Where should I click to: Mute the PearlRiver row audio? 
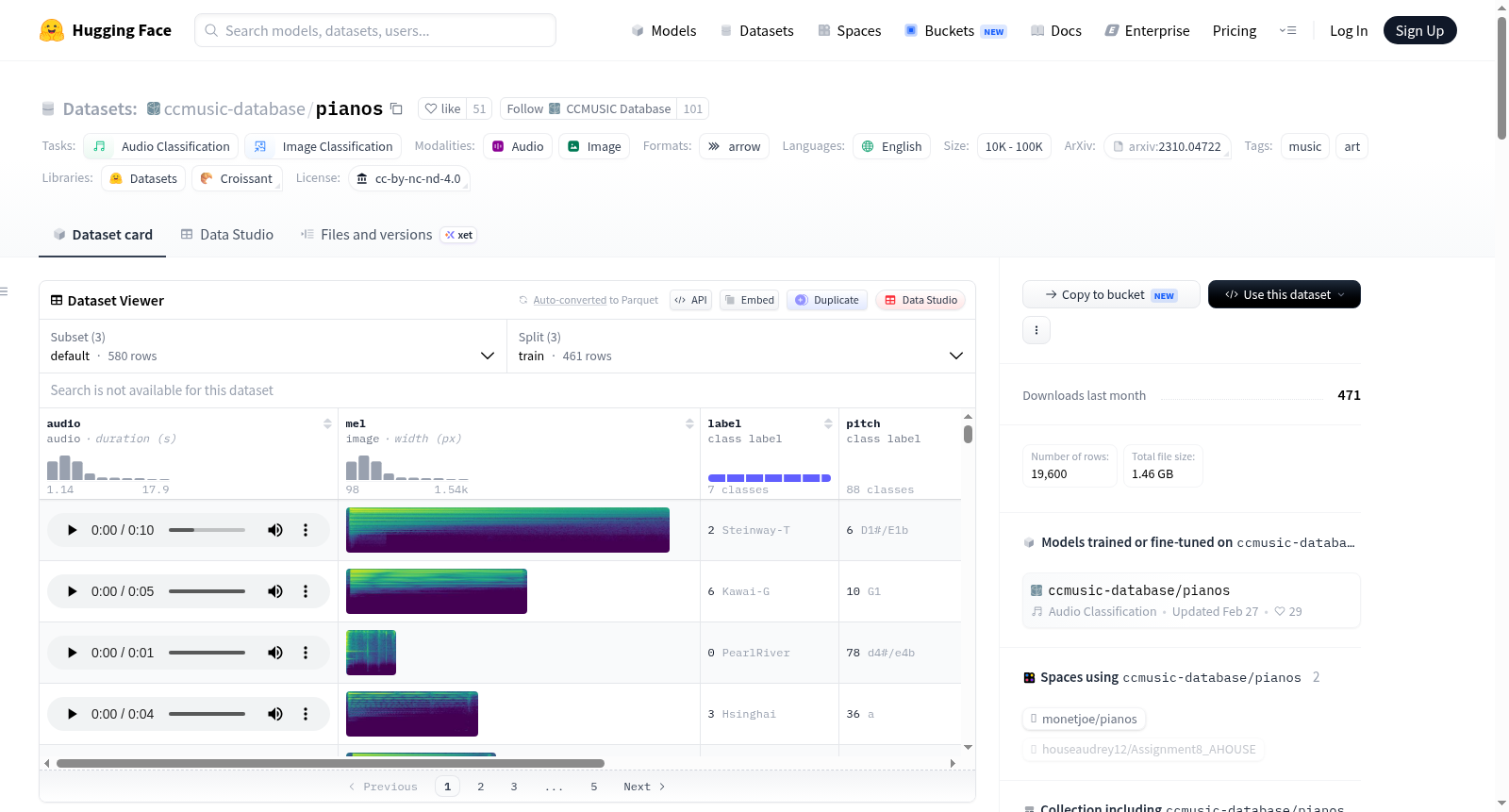[x=275, y=653]
